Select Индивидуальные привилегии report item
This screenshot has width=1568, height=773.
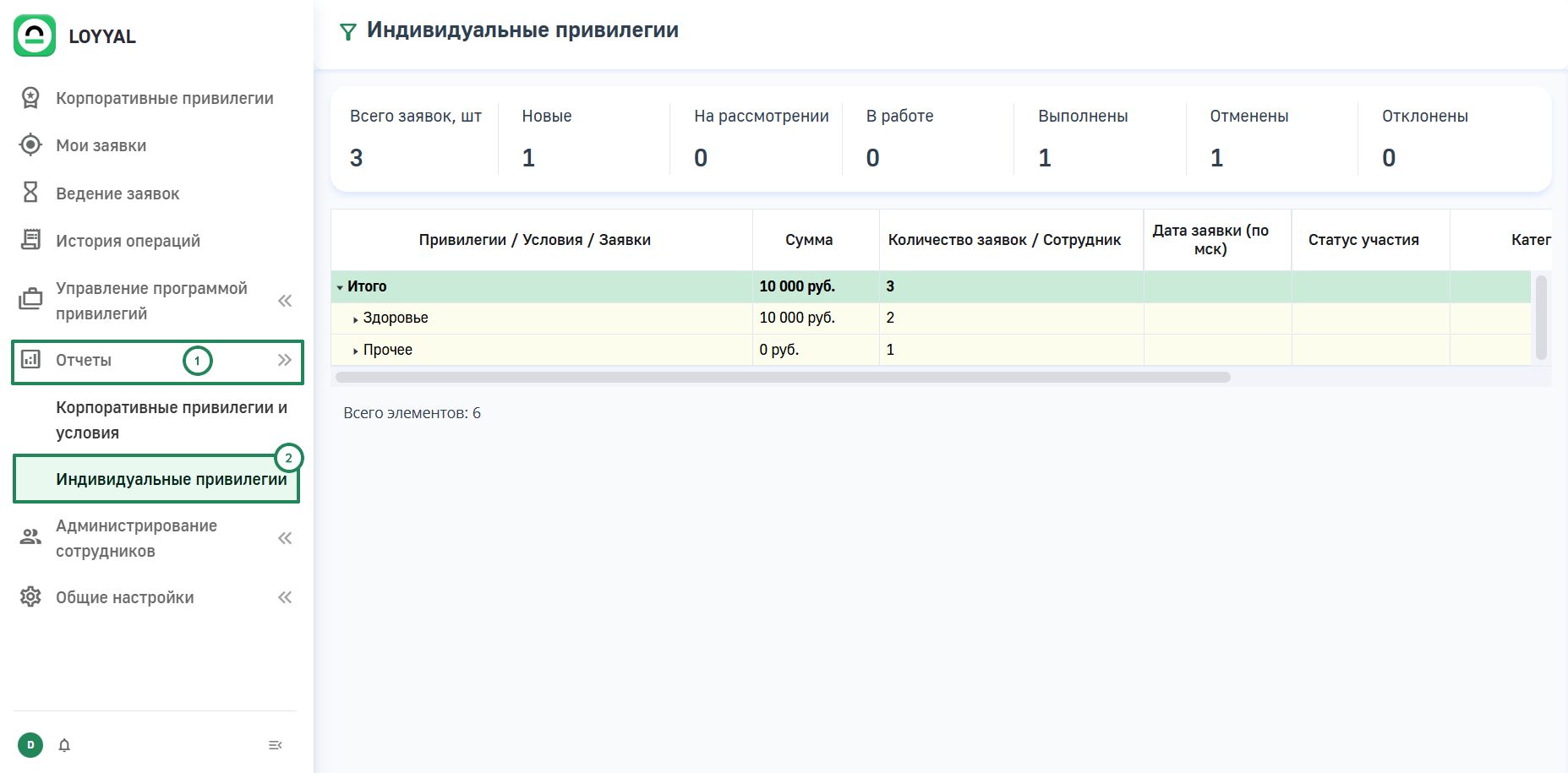click(171, 479)
